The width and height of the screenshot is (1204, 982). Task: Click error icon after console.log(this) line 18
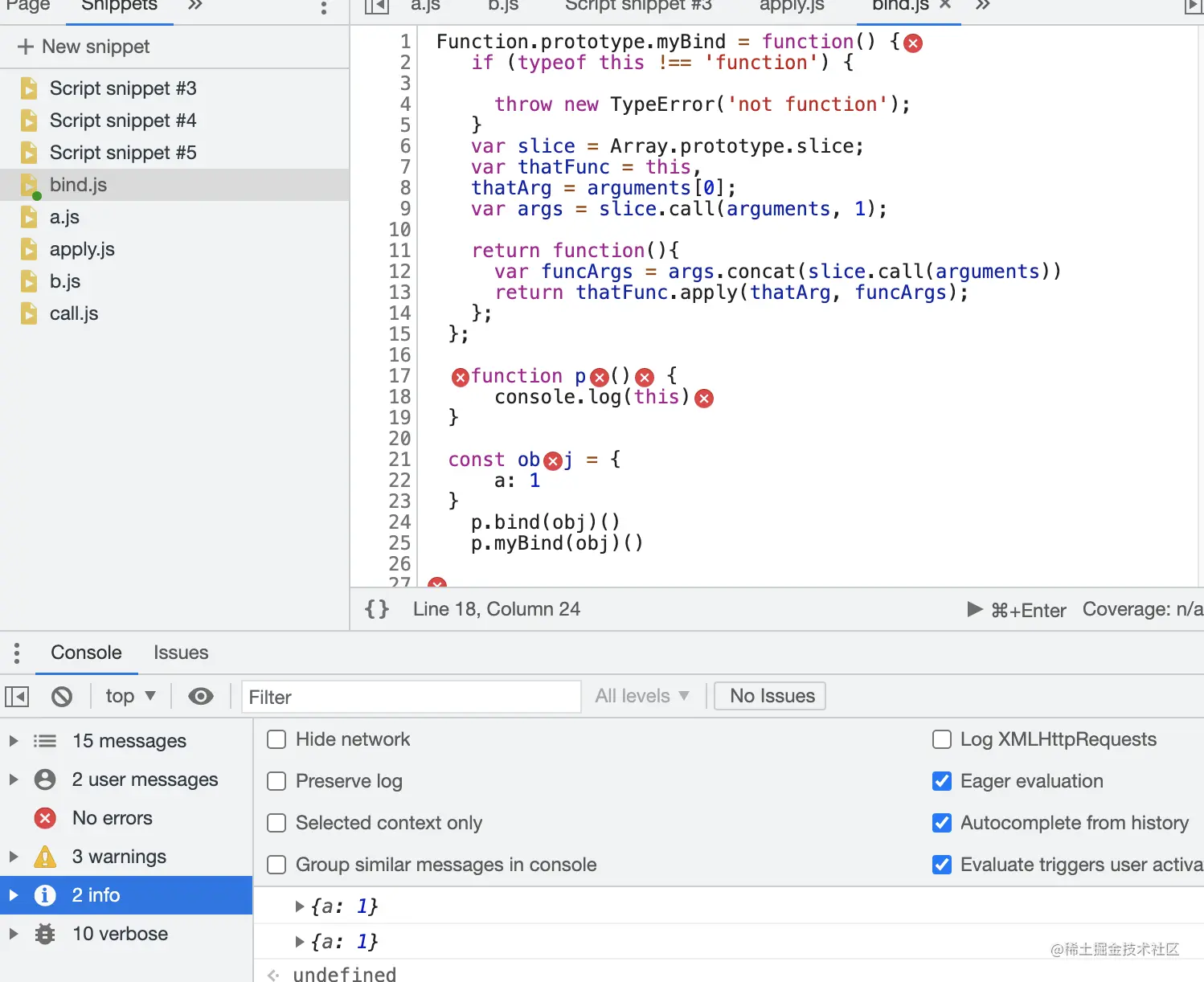coord(704,399)
